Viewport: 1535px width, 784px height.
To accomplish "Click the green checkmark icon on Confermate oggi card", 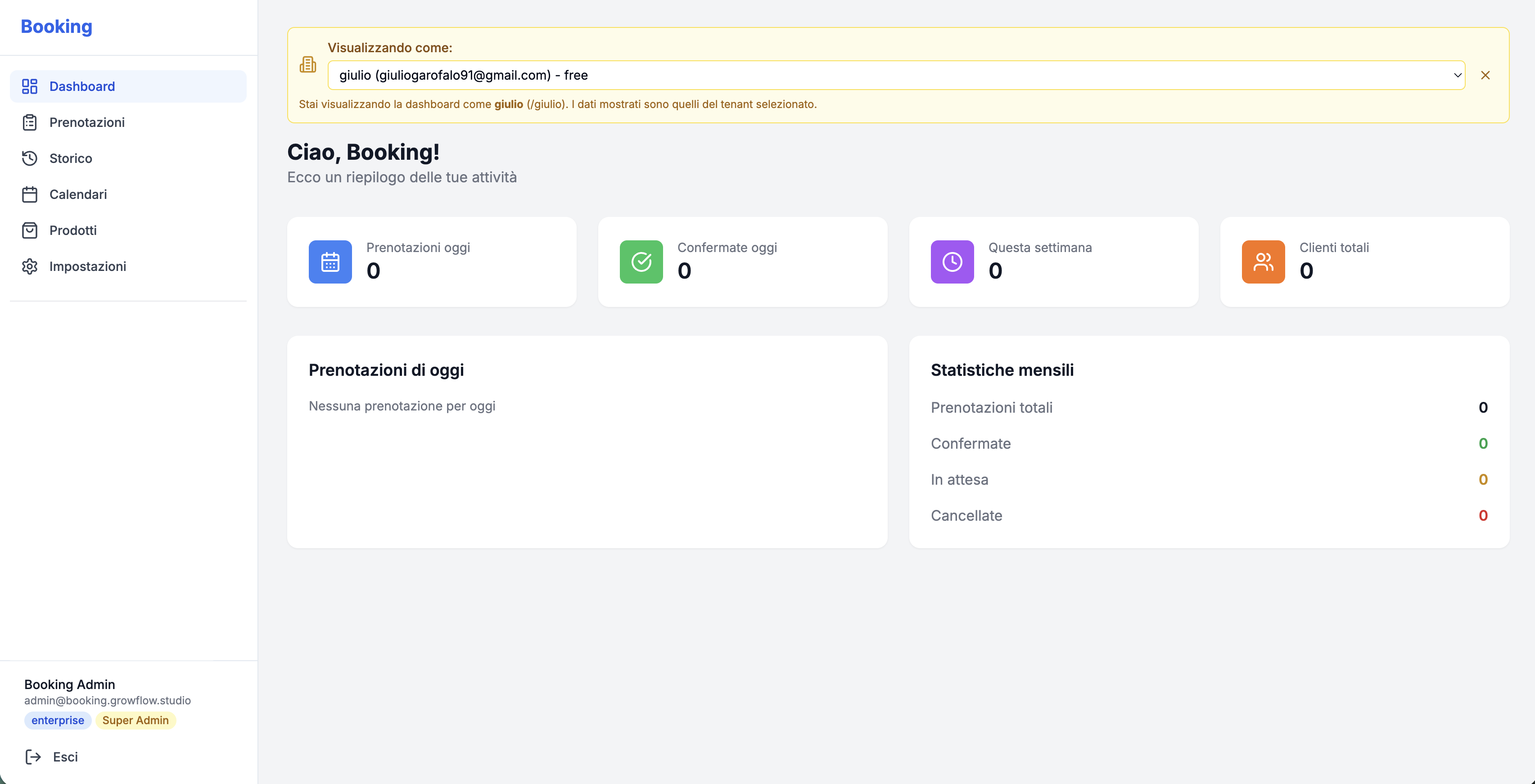I will [641, 261].
